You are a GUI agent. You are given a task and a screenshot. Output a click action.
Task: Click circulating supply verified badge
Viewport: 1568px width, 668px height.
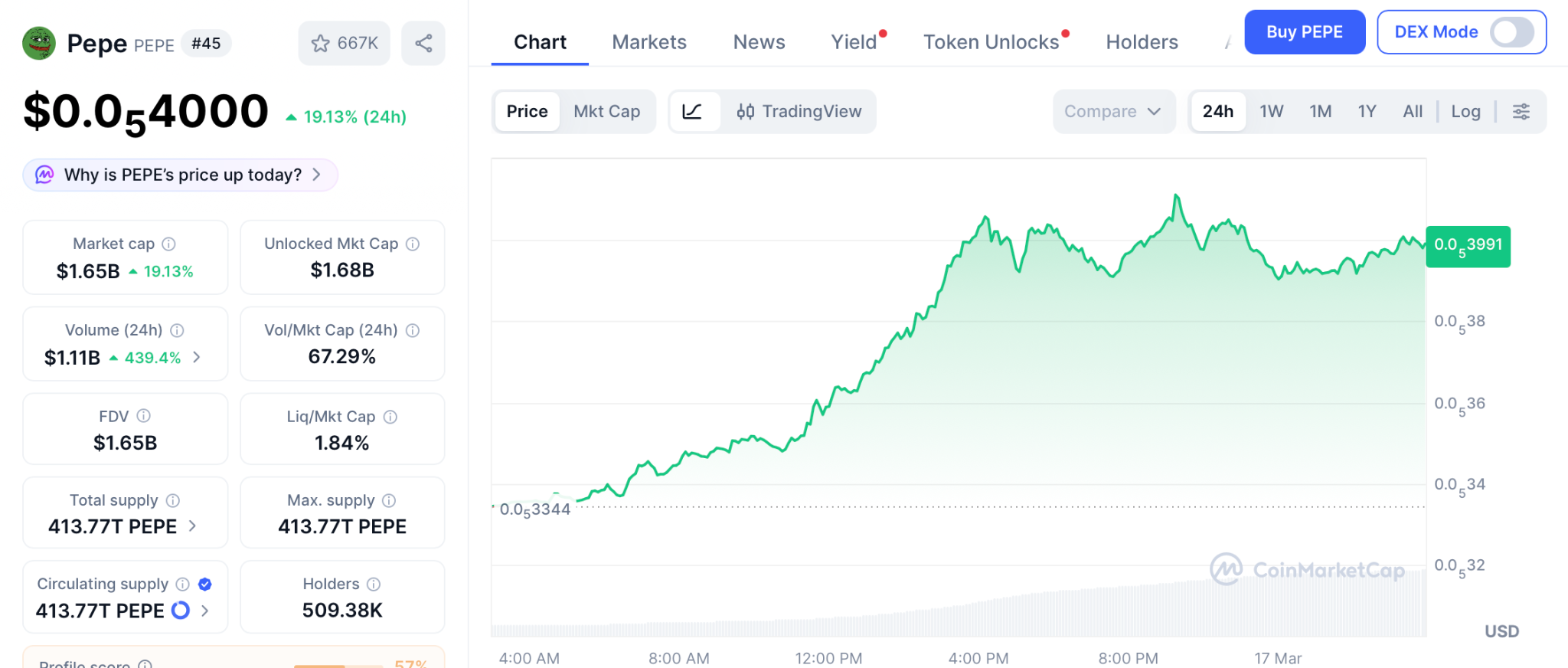tap(205, 584)
